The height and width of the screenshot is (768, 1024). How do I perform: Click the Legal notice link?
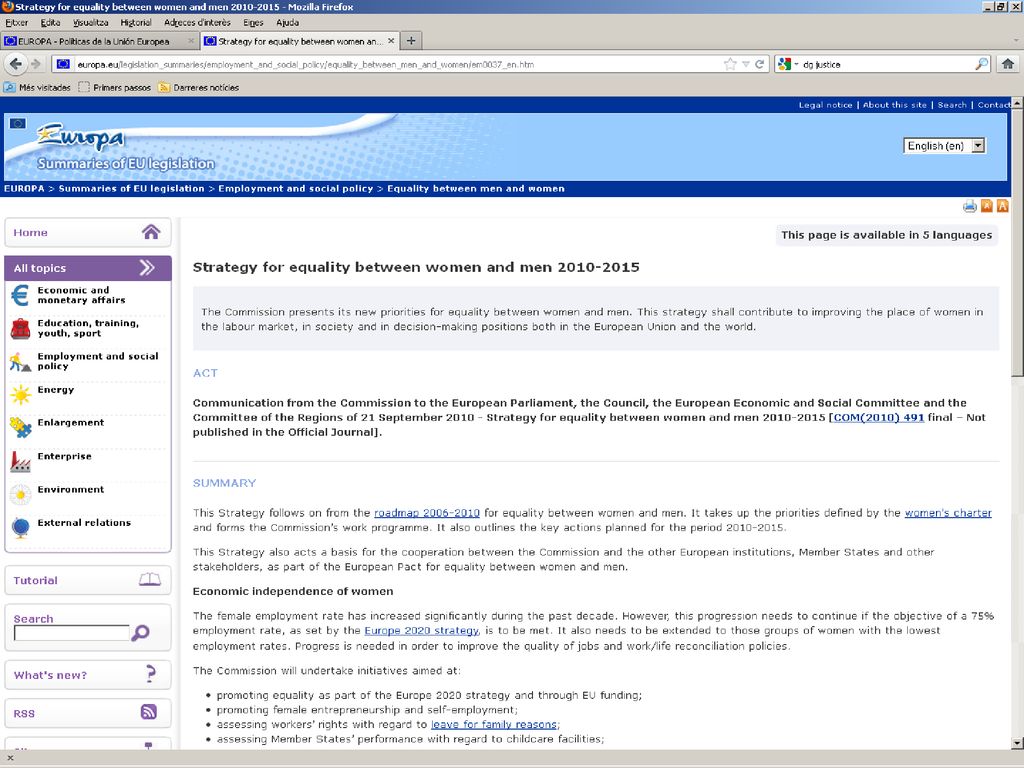coord(825,104)
